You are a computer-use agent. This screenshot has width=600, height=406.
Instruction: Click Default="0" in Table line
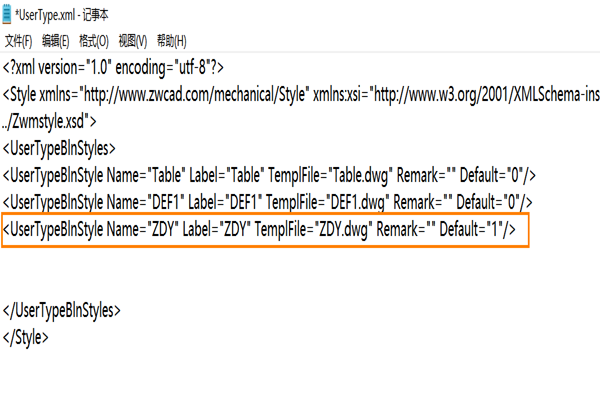pos(491,176)
